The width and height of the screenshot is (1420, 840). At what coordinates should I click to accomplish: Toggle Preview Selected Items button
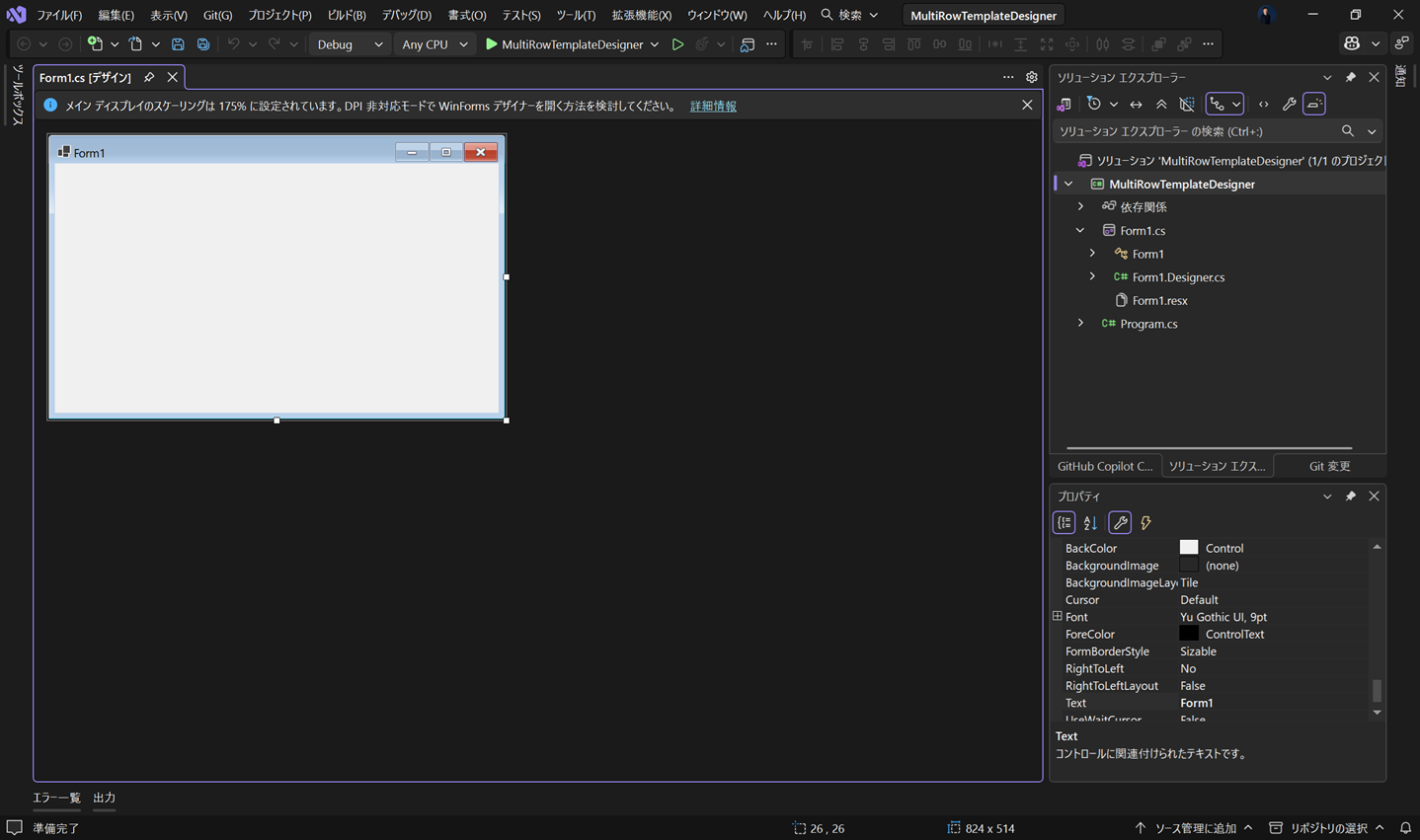(x=1314, y=104)
